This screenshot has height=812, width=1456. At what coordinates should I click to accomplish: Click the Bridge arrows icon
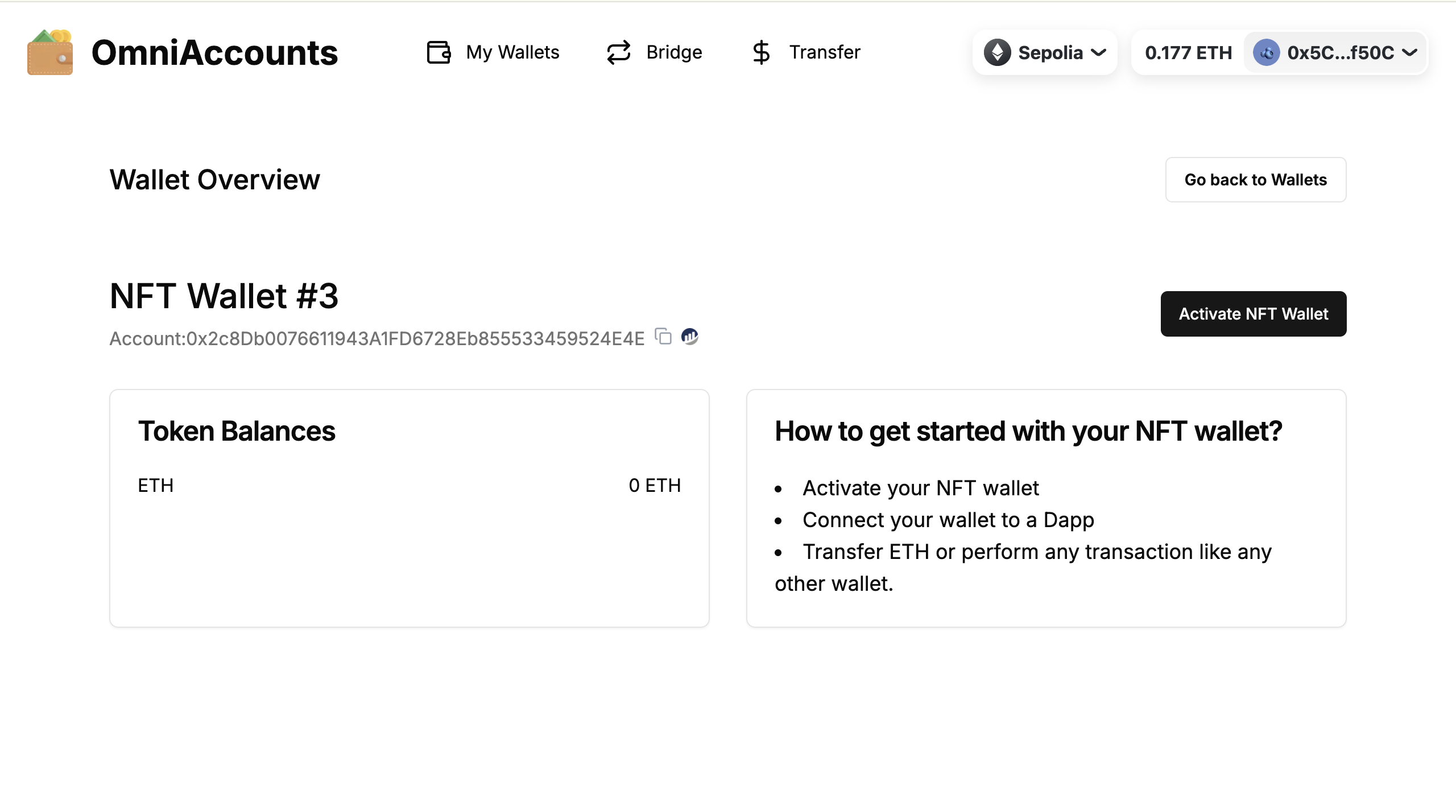pos(618,52)
